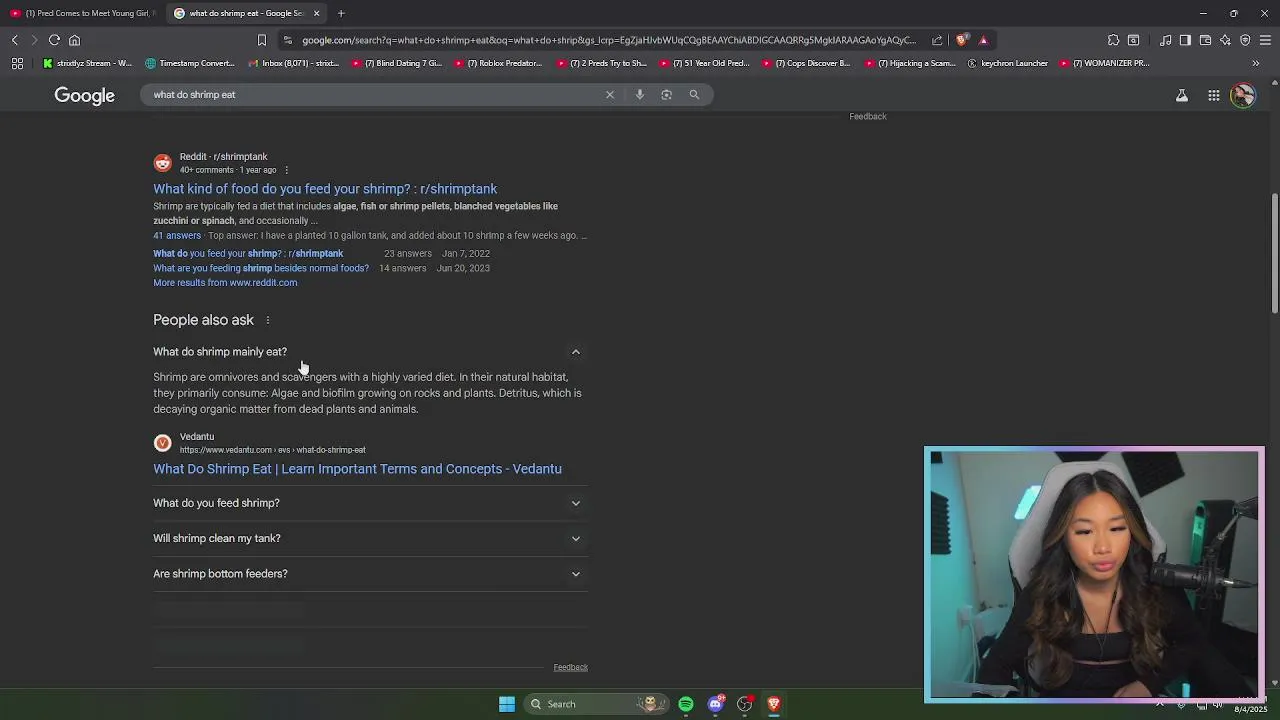Open Brave Leo AI assistant
The image size is (1280, 720).
[1225, 40]
